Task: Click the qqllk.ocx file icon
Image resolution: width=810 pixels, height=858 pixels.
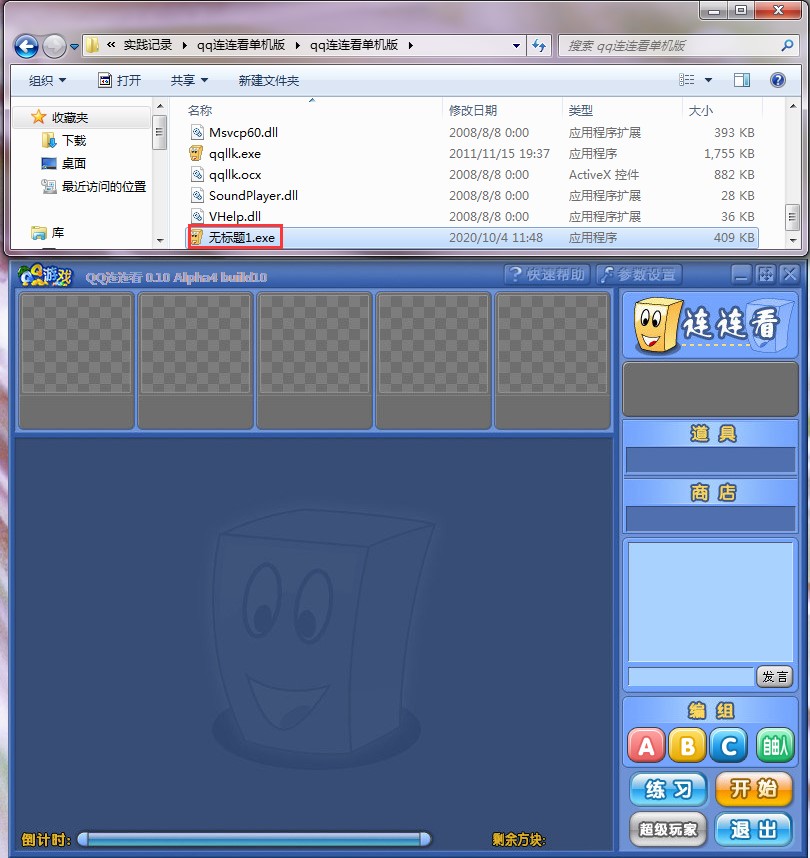Action: (196, 175)
